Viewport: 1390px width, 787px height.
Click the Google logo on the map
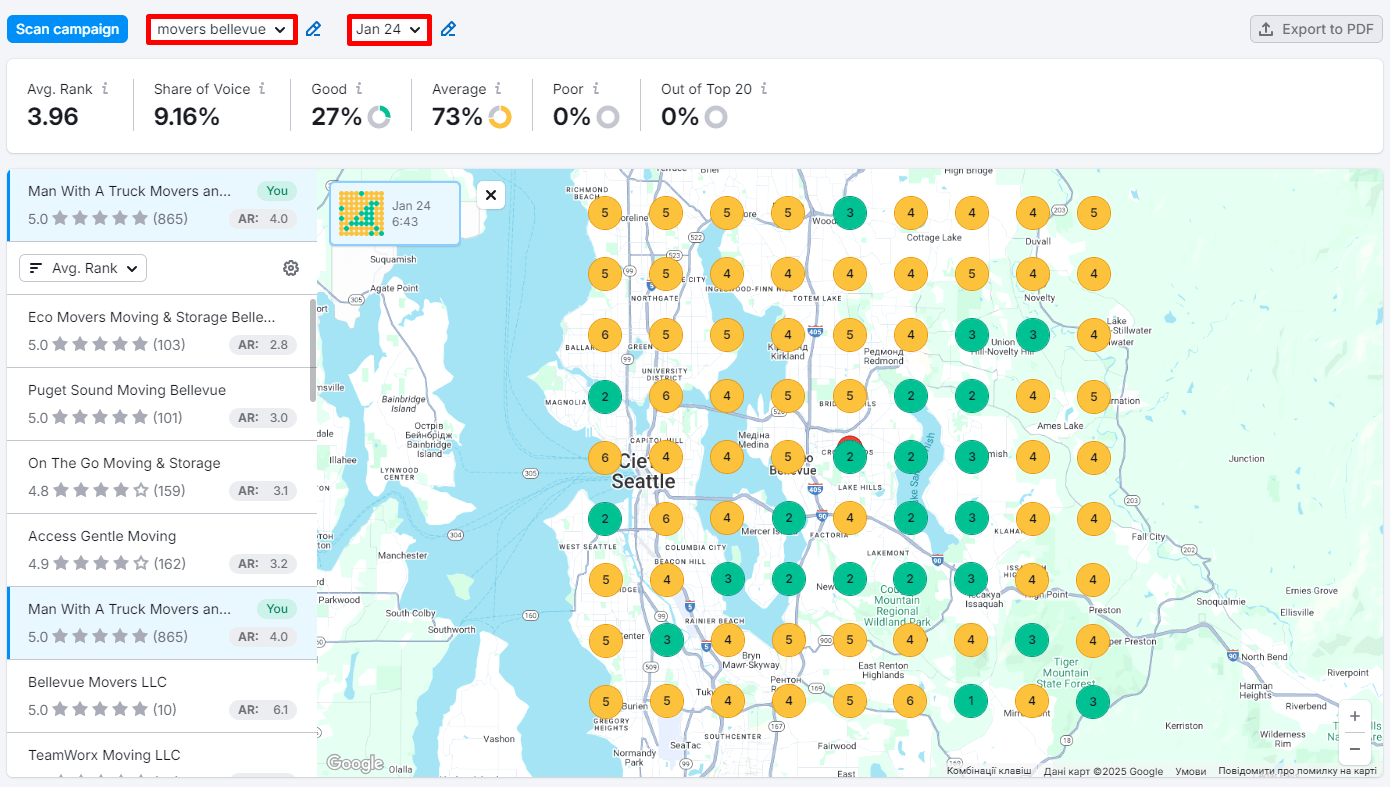coord(355,764)
